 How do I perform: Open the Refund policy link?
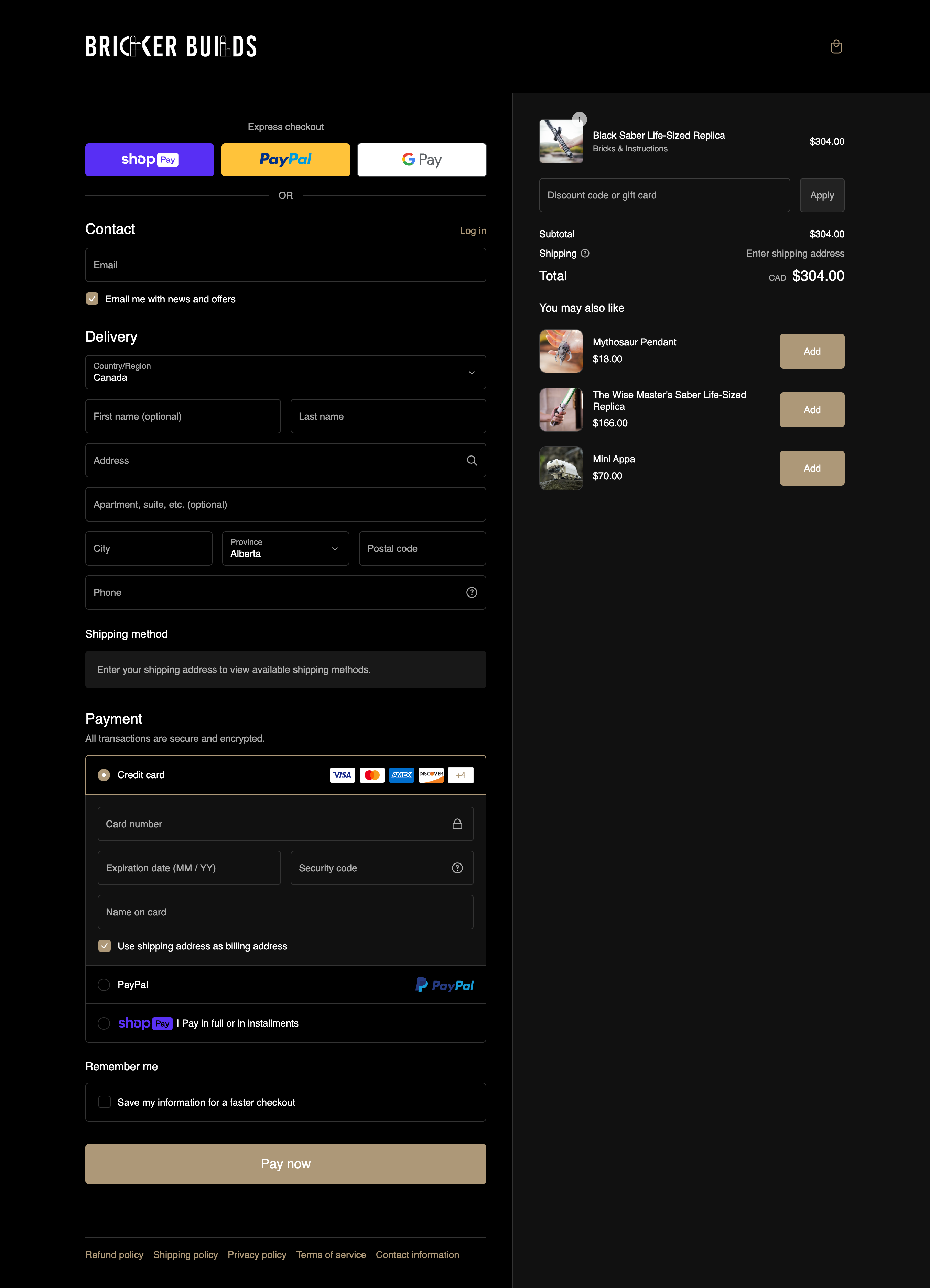114,1255
